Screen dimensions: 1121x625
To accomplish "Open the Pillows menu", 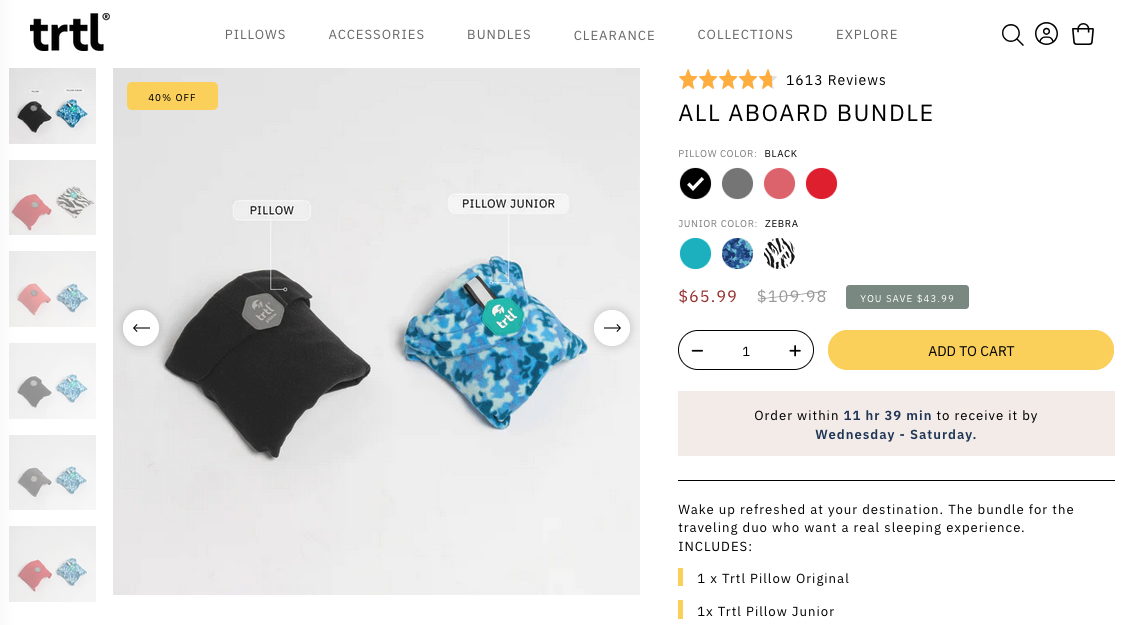I will click(255, 34).
